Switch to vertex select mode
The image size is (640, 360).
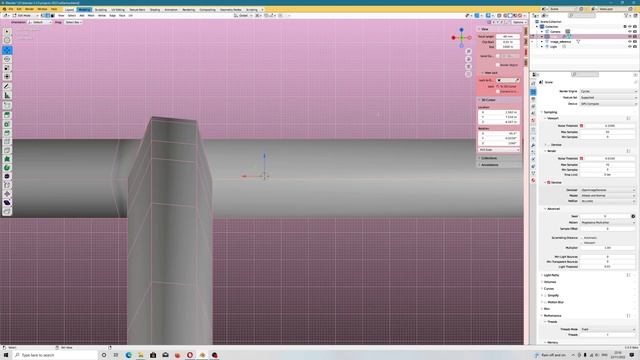click(43, 16)
